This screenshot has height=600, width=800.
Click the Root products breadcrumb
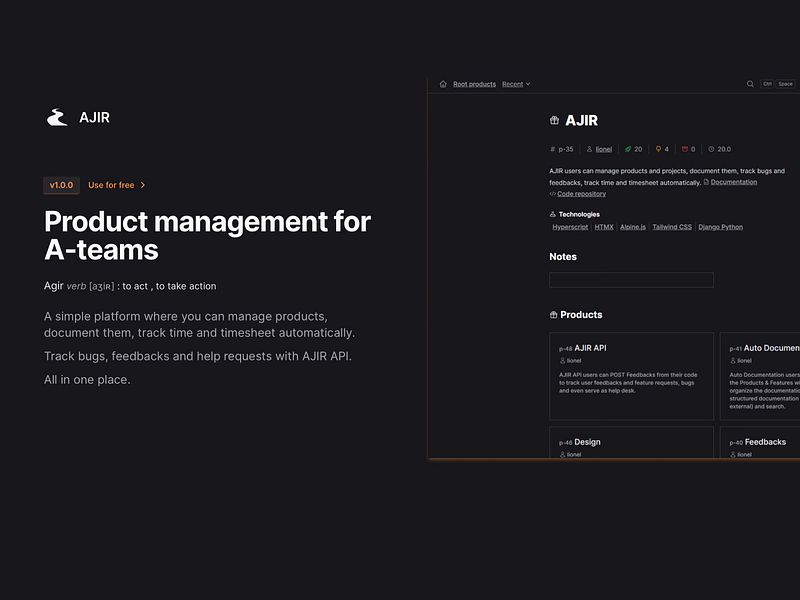click(475, 83)
